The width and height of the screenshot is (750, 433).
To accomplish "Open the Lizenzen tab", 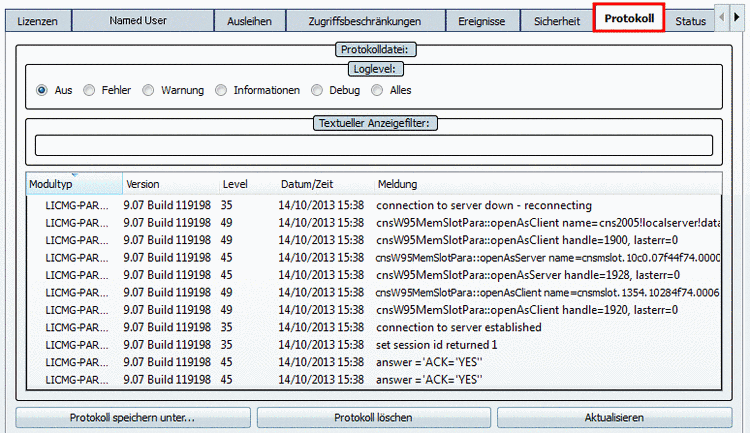I will 38,21.
